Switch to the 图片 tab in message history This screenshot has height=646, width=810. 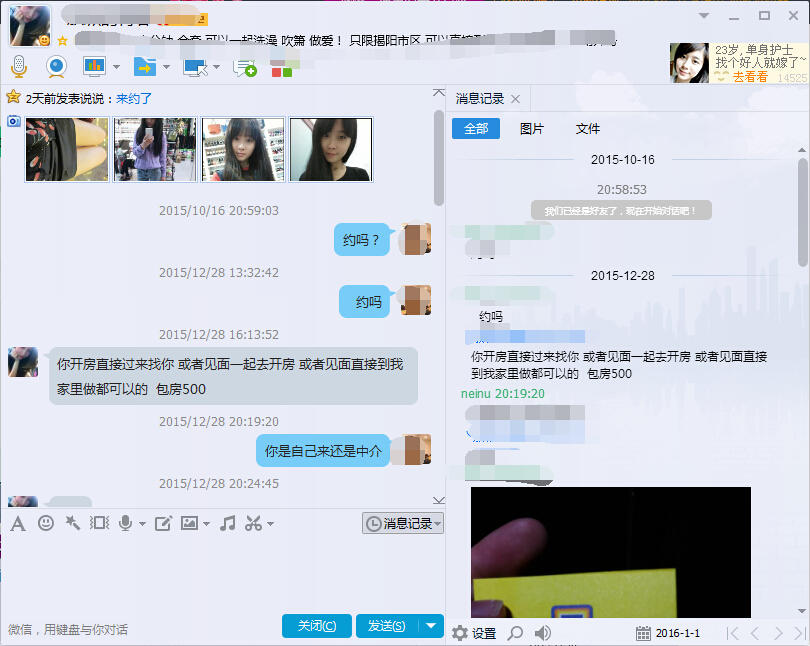pyautogui.click(x=532, y=129)
